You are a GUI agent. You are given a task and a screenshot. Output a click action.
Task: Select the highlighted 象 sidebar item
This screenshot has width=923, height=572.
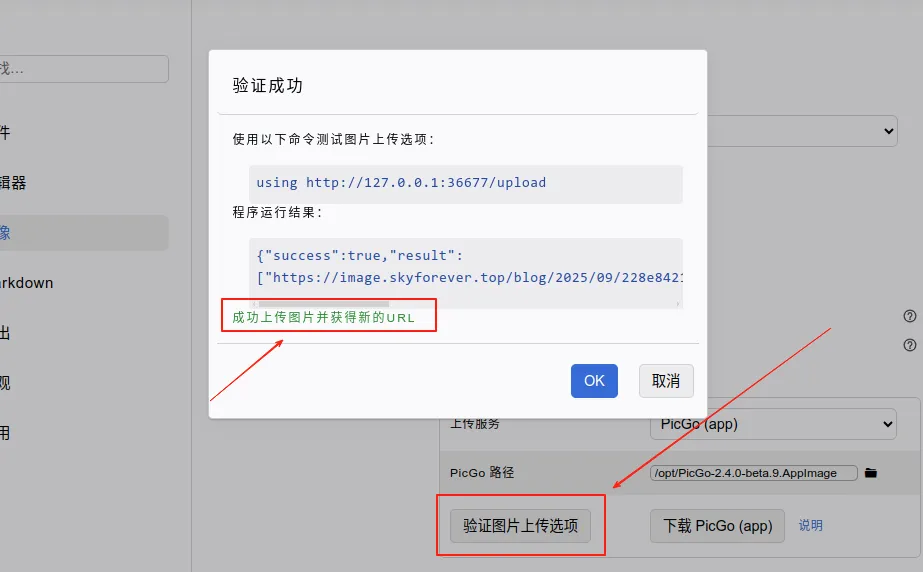point(84,233)
